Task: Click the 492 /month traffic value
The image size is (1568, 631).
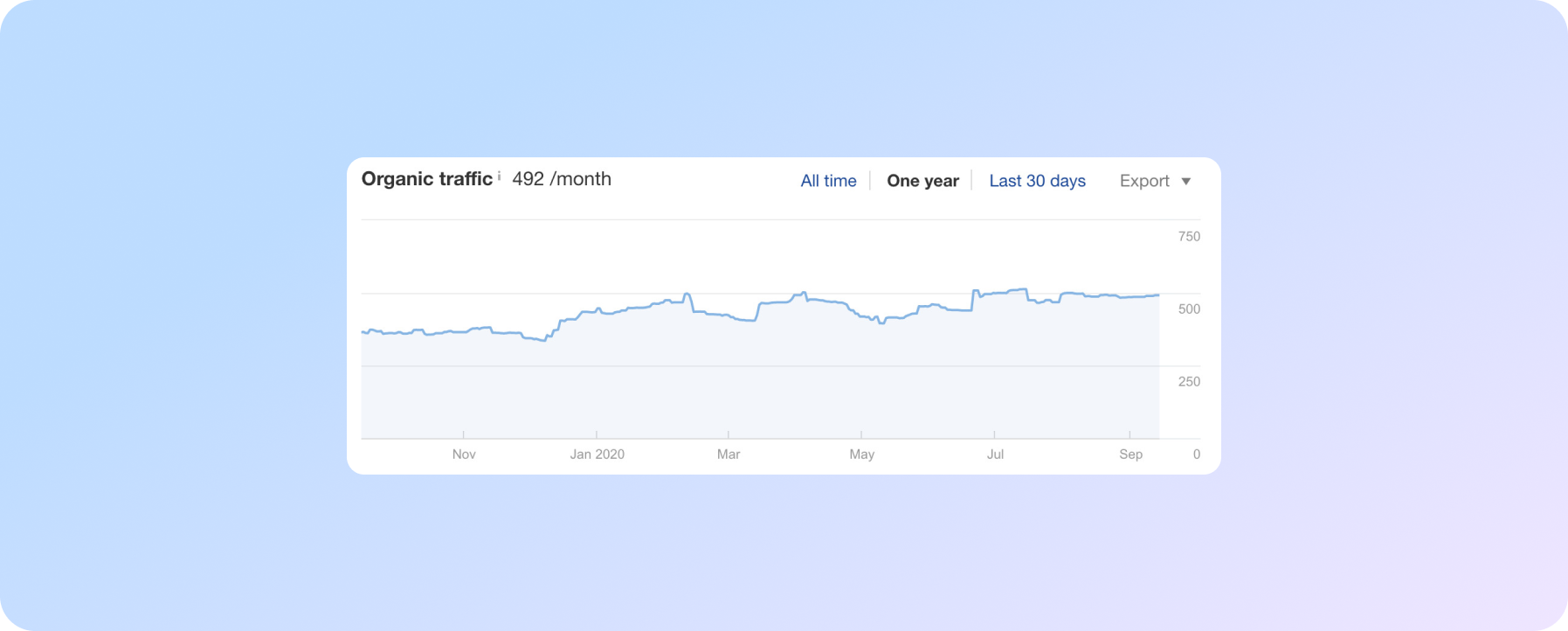Action: pyautogui.click(x=562, y=179)
